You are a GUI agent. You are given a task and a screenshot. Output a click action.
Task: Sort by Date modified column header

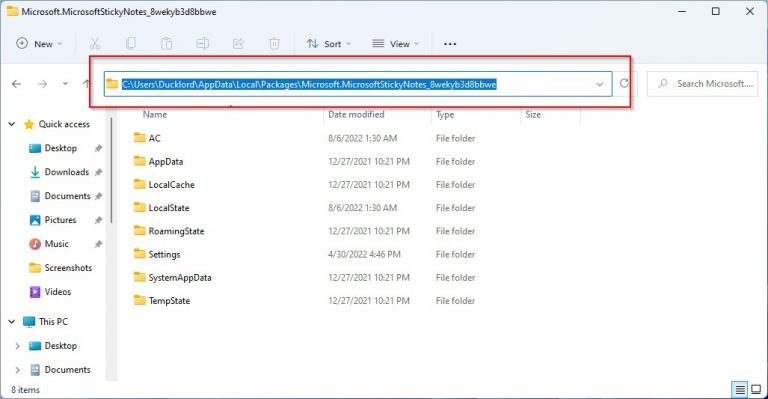click(x=356, y=115)
